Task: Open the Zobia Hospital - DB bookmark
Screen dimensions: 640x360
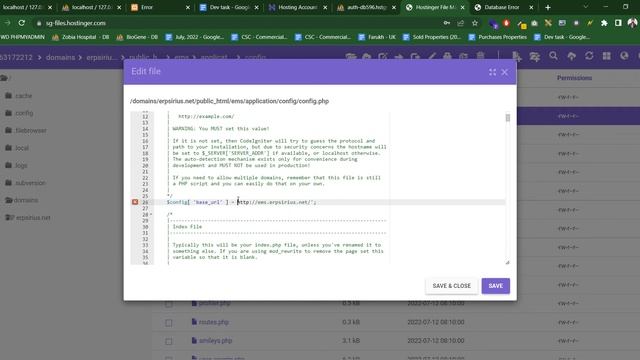Action: point(81,37)
